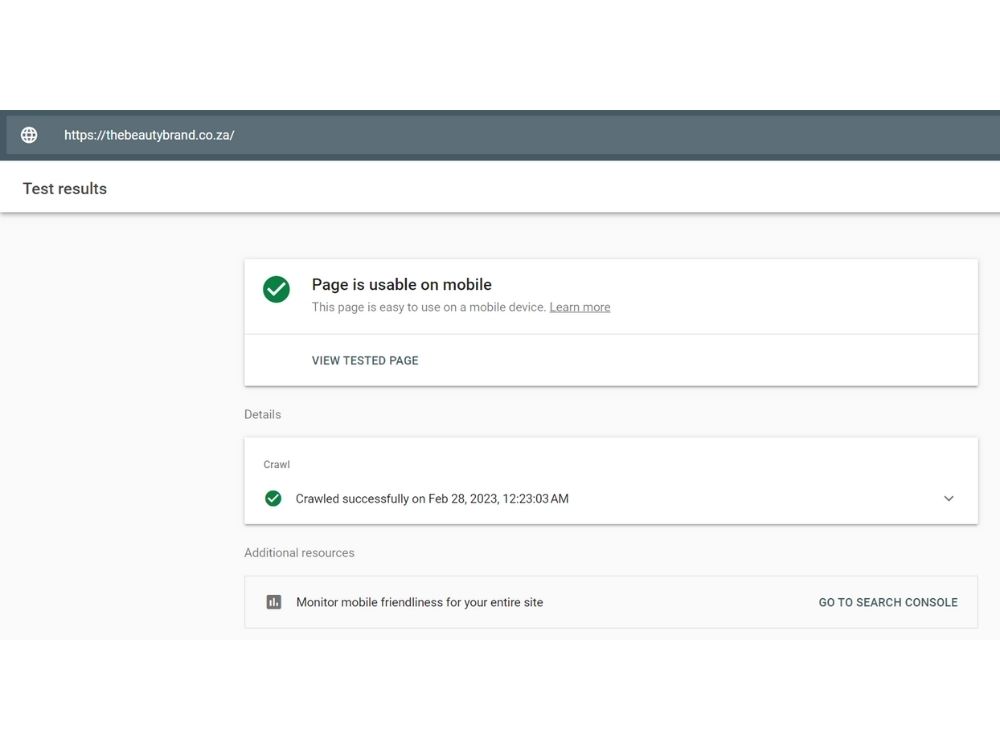This screenshot has width=1000, height=750.
Task: Open the Learn more link
Action: (x=580, y=307)
